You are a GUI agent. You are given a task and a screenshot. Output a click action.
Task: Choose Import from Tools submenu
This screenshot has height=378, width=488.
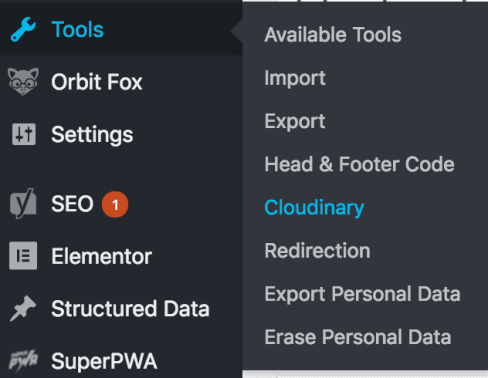(295, 78)
